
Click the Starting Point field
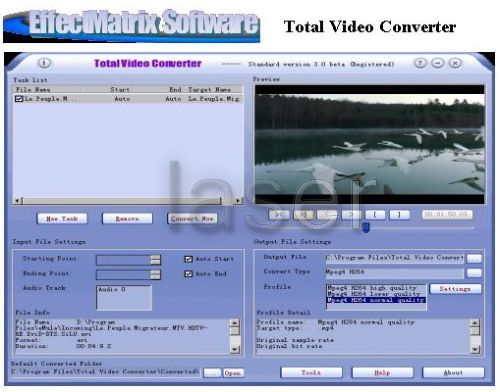(x=123, y=260)
